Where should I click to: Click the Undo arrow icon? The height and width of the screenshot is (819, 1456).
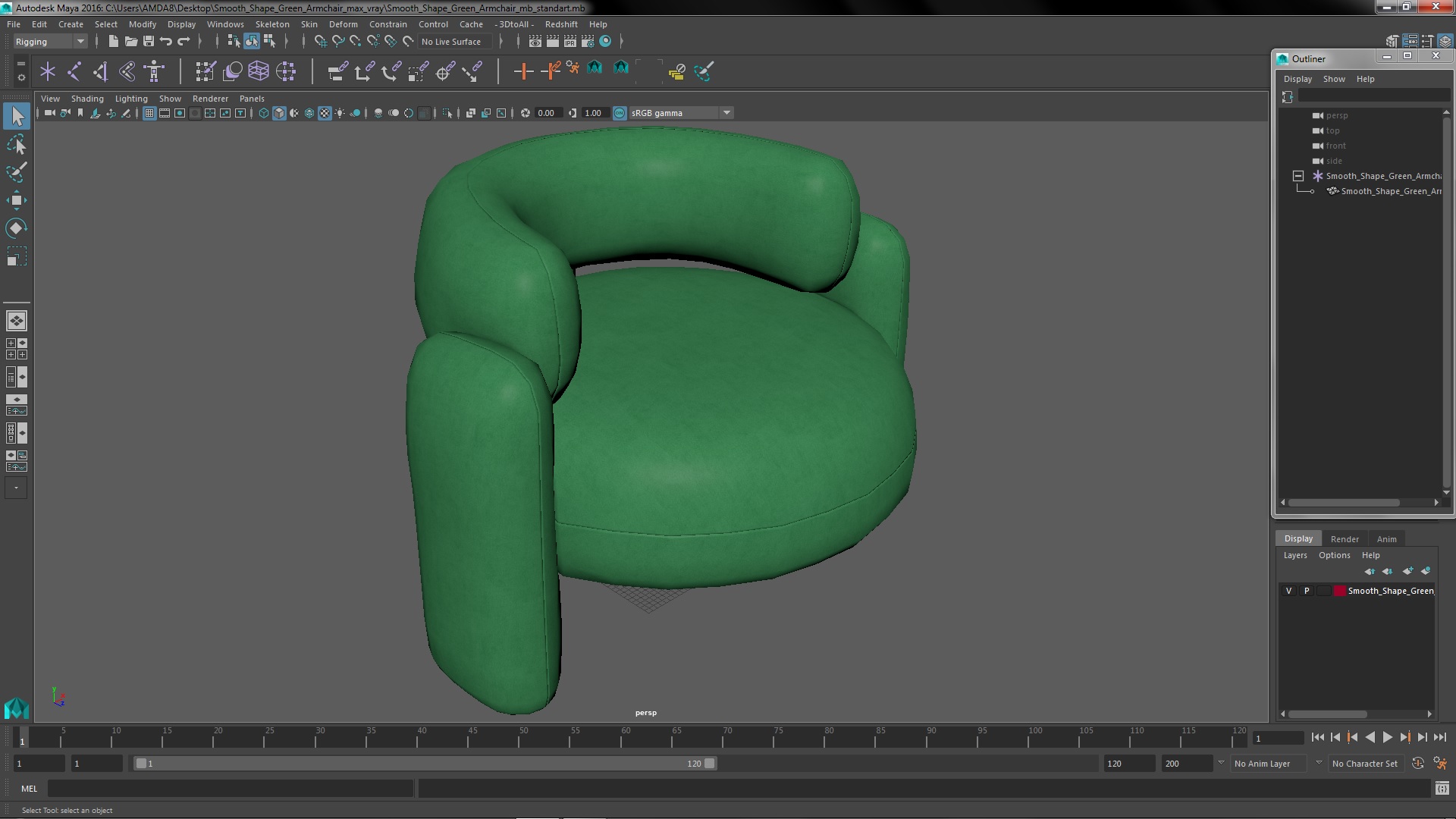[x=166, y=41]
